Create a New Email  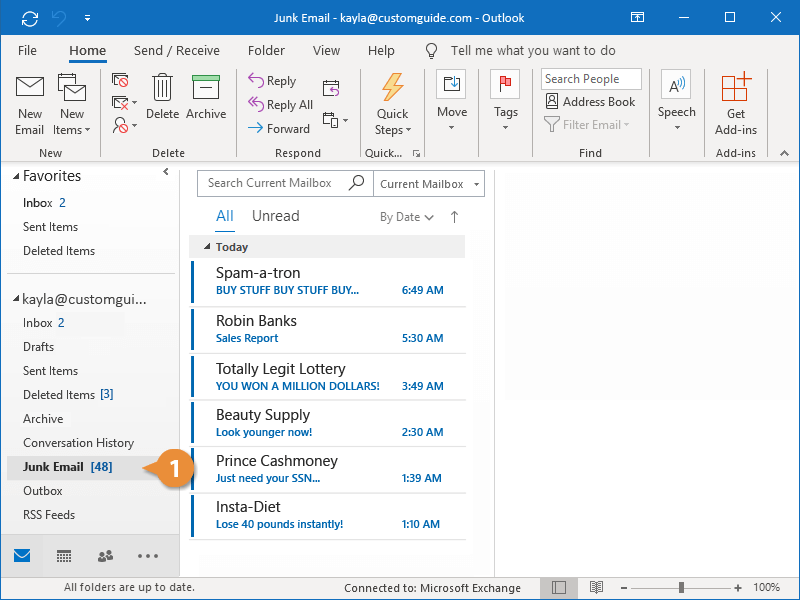30,106
